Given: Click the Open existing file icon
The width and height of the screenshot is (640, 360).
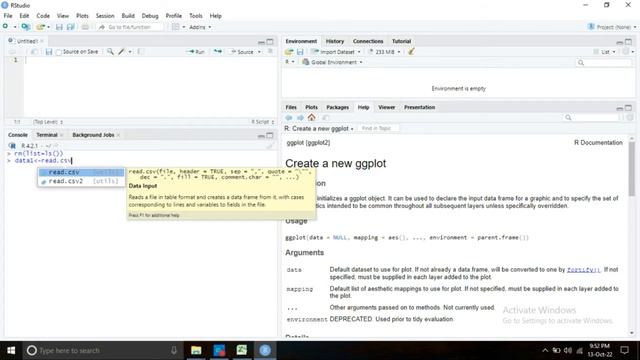Looking at the screenshot, I should coord(40,27).
